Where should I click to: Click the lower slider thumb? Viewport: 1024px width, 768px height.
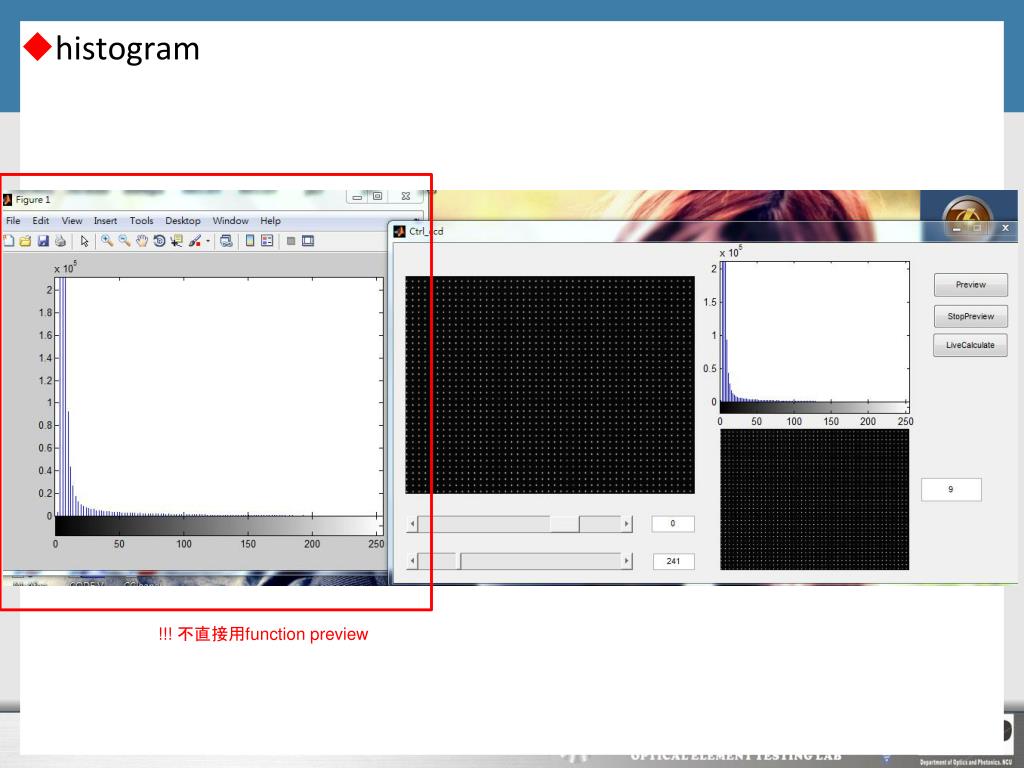(x=459, y=561)
